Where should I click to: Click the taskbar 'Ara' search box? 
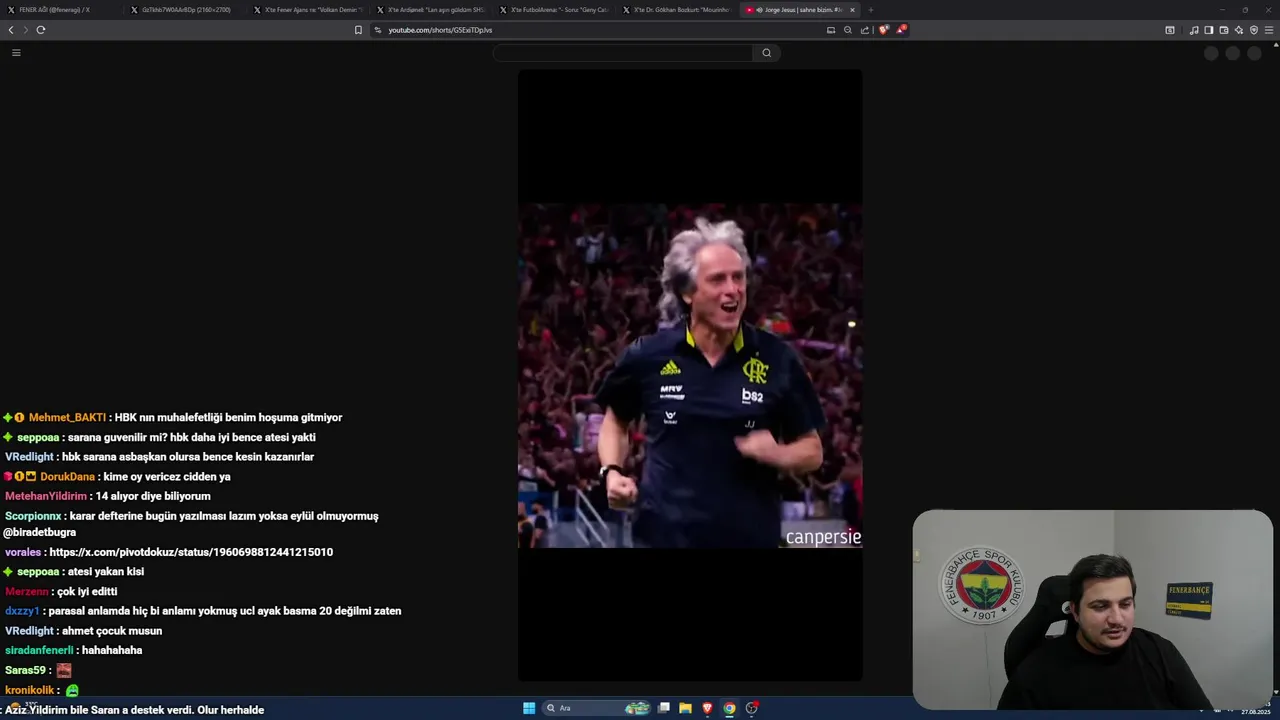click(597, 708)
